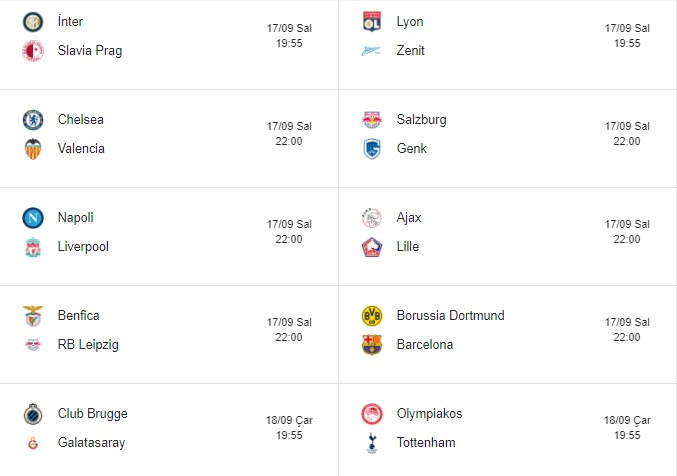Select the Barcelona club crest
Screen dimensions: 677x476
(372, 345)
